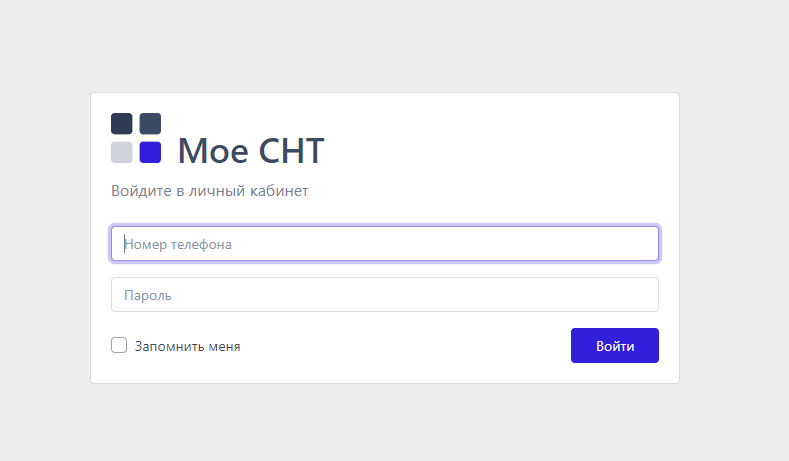This screenshot has height=461, width=789.
Task: Click the right end of the password field
Action: (x=640, y=295)
